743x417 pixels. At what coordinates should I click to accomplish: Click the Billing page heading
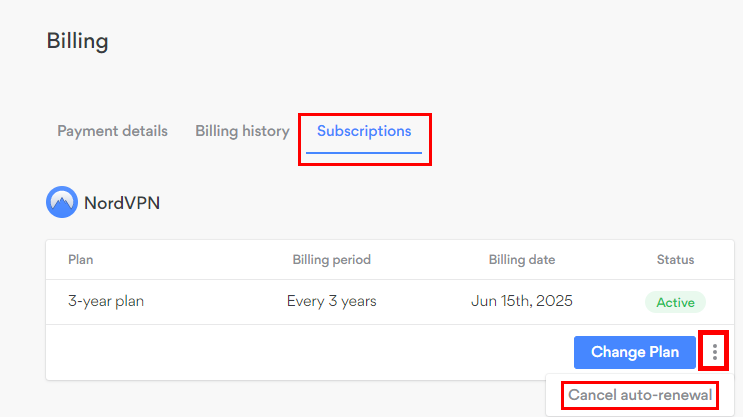tap(77, 41)
